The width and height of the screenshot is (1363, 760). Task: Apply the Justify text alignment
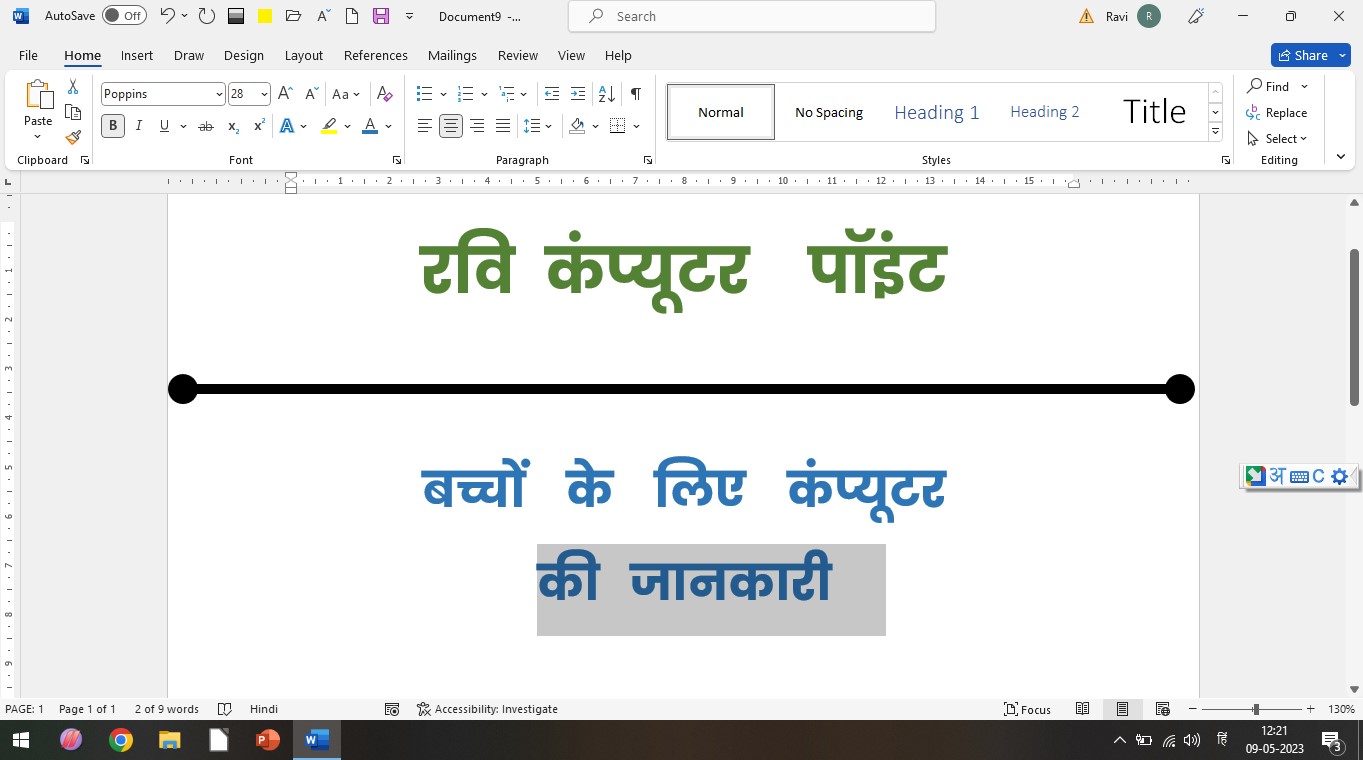point(503,126)
